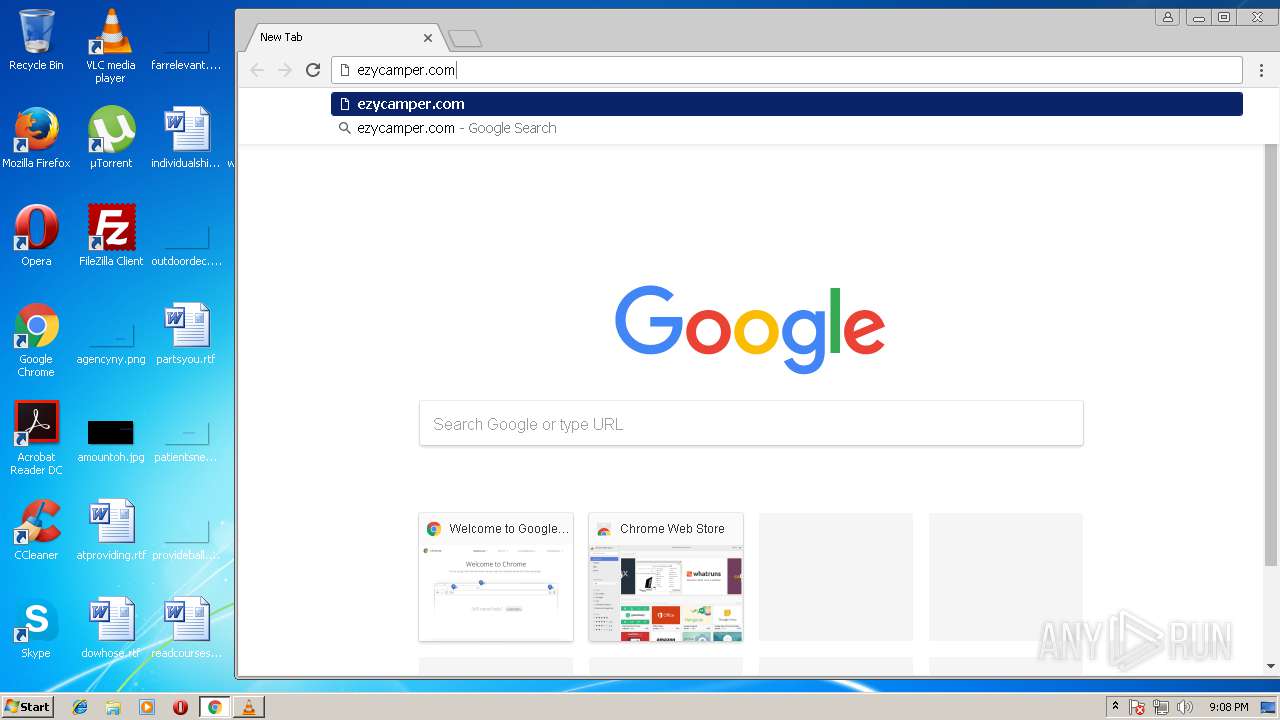The height and width of the screenshot is (720, 1280).
Task: Select the Google Chrome desktop shortcut
Action: [36, 341]
